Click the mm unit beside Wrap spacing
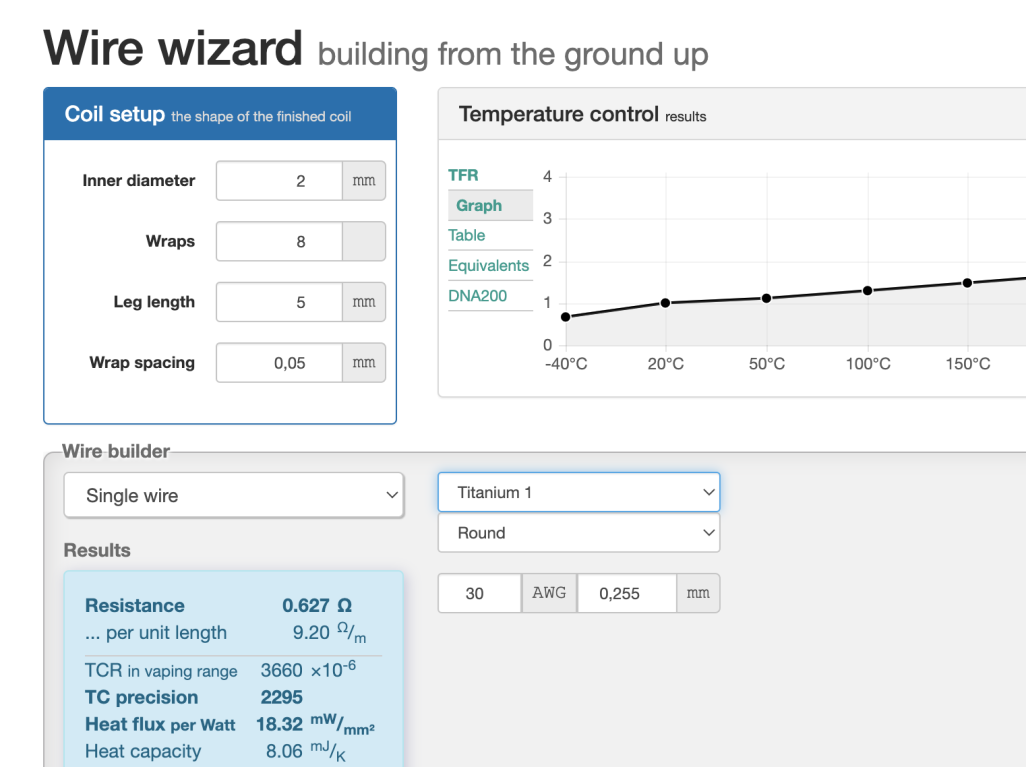1026x767 pixels. 364,363
